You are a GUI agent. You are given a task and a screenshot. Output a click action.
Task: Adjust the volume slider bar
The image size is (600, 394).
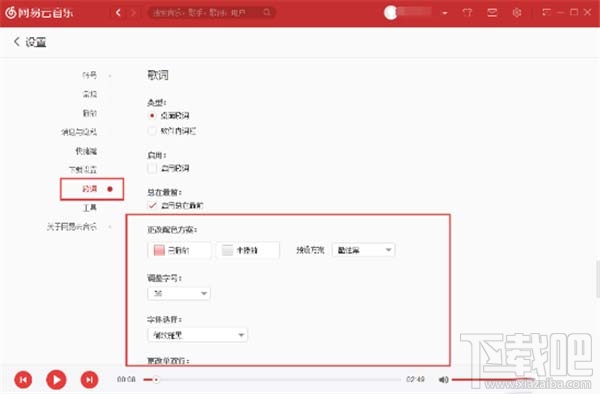493,379
